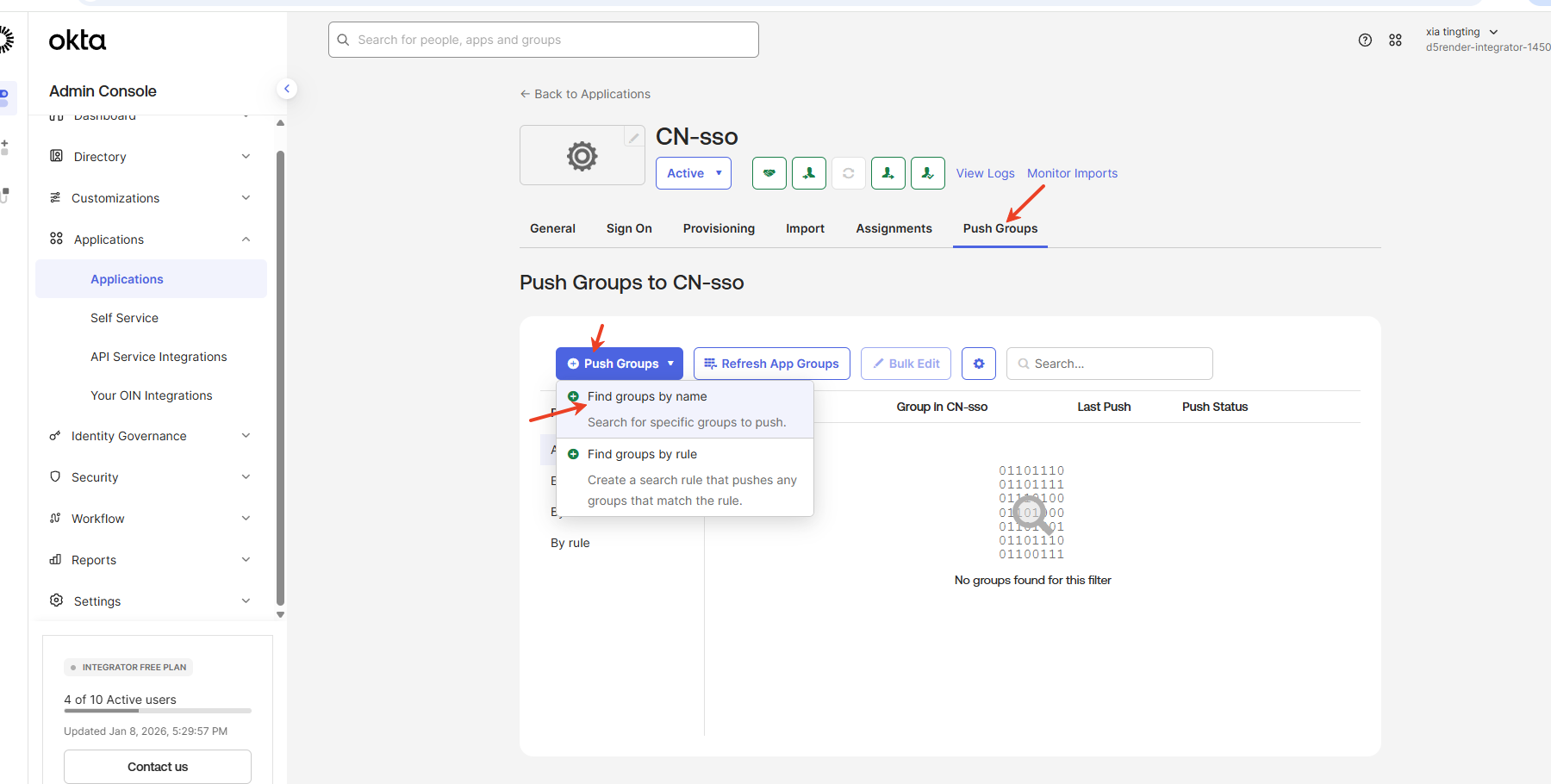Click the user-with-checkmark icon before View Logs
This screenshot has width=1551, height=784.
pyautogui.click(x=927, y=173)
